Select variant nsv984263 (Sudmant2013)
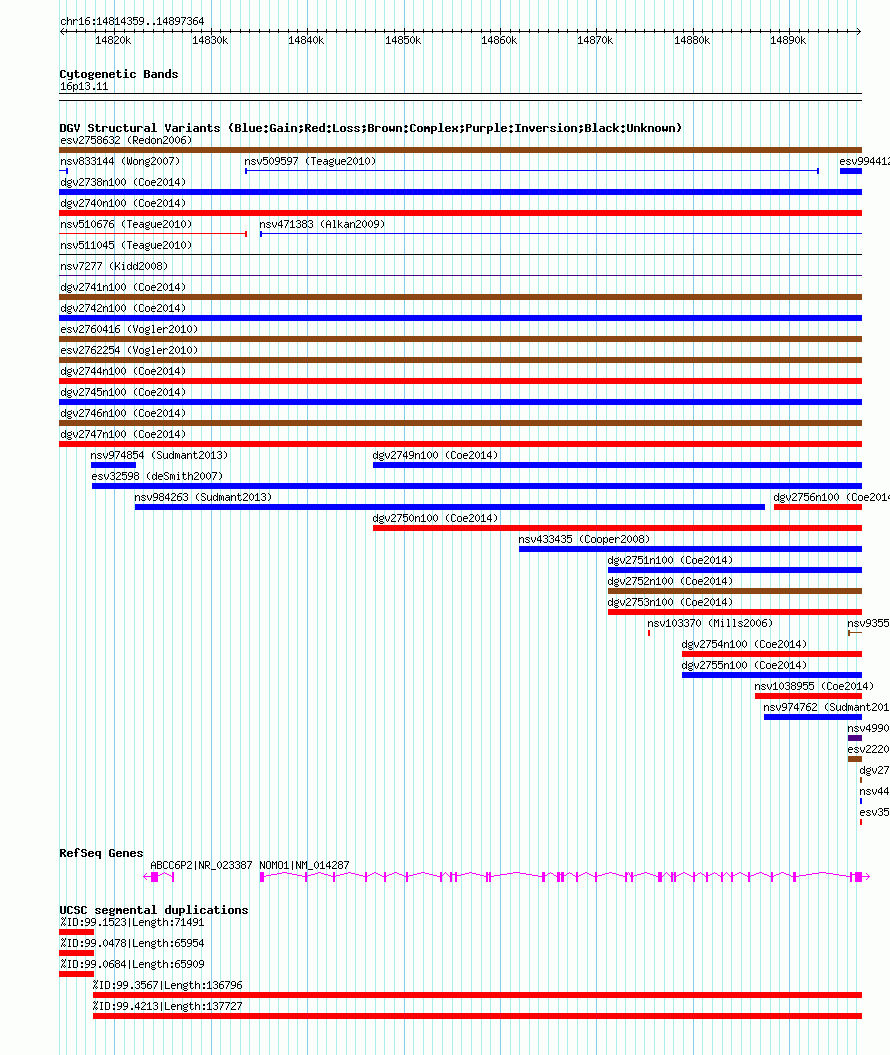 [x=203, y=497]
